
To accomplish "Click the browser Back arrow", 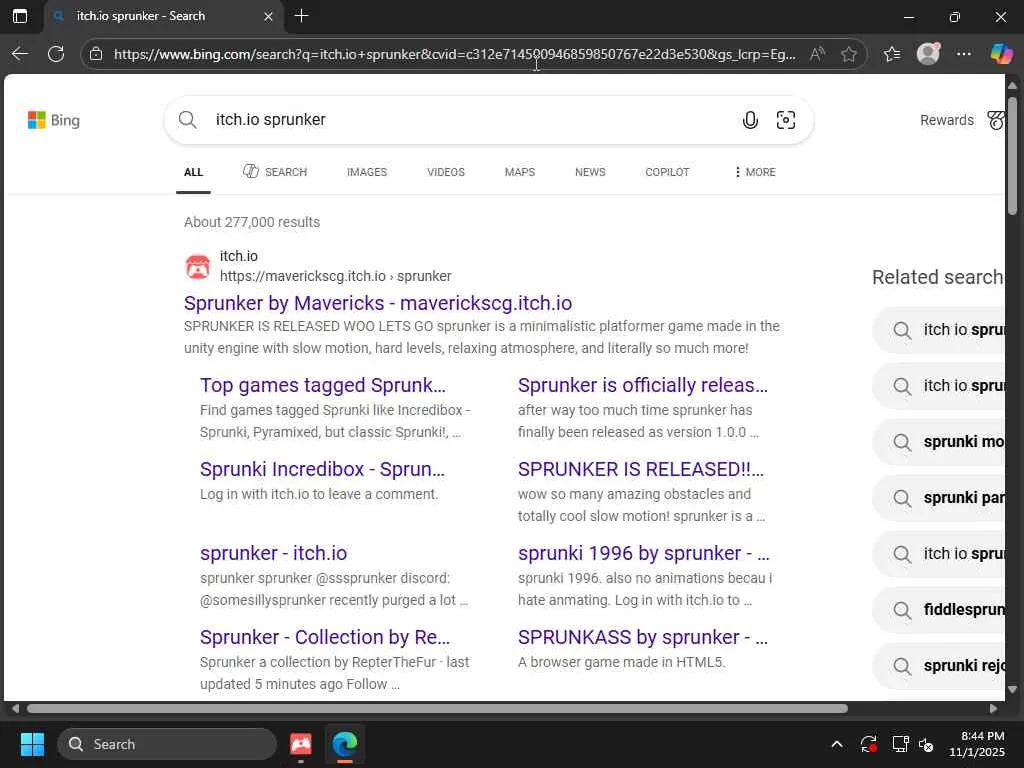I will coord(20,54).
